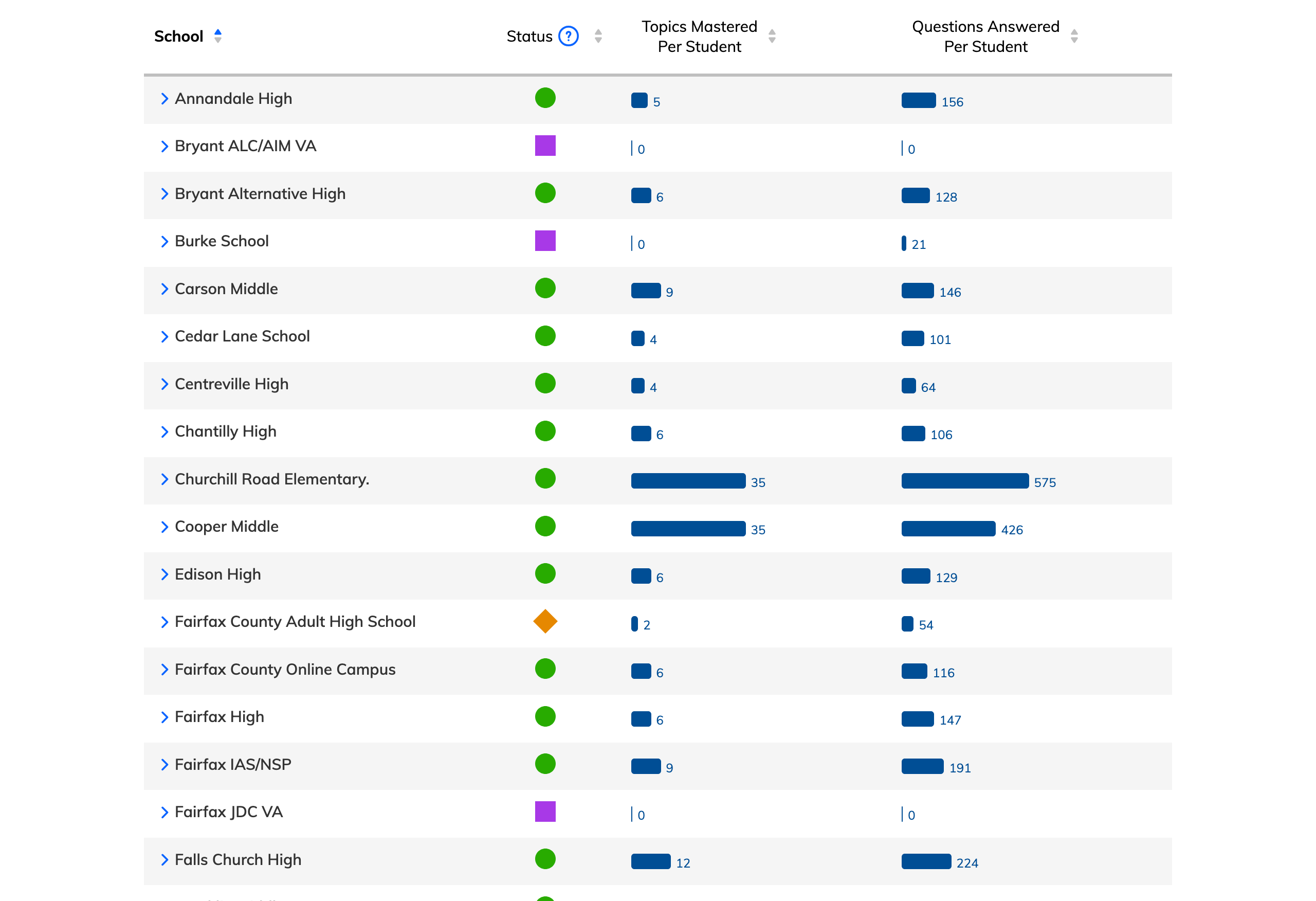Click the green status circle for Annandale High
1316x901 pixels.
click(x=545, y=98)
